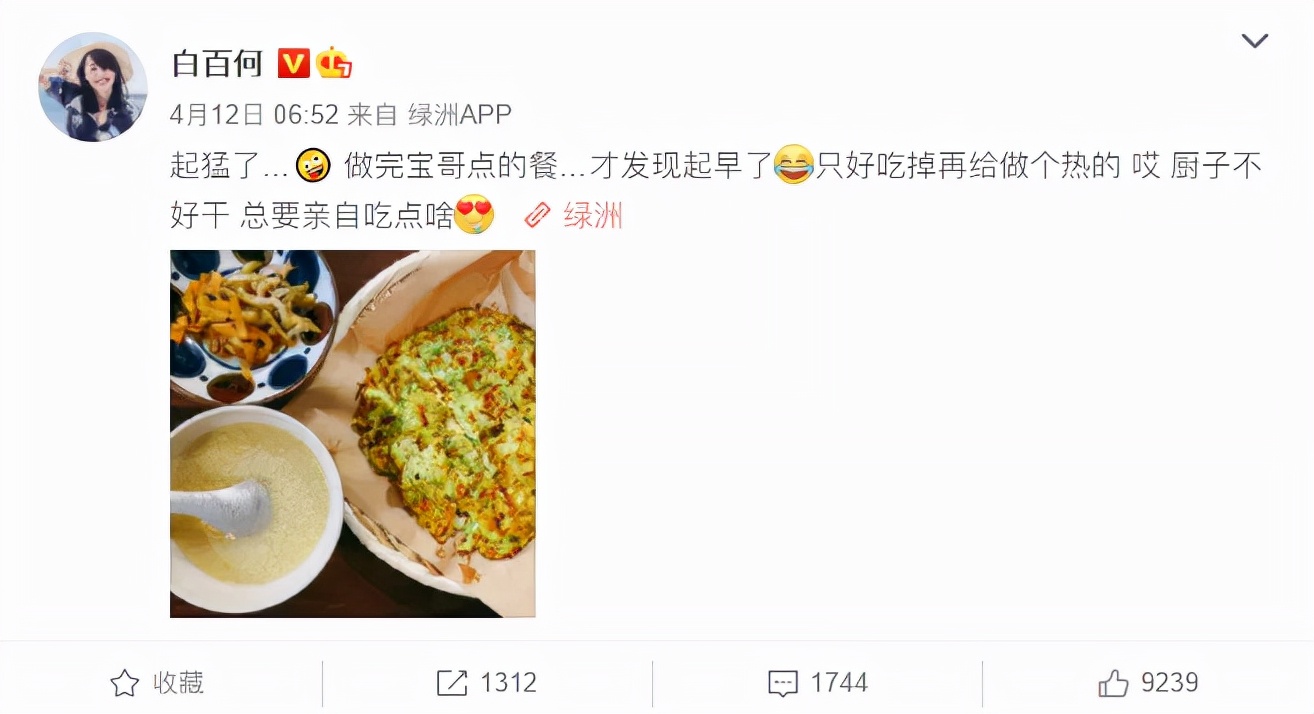Open 白百何 username link
The height and width of the screenshot is (714, 1314).
(x=217, y=64)
